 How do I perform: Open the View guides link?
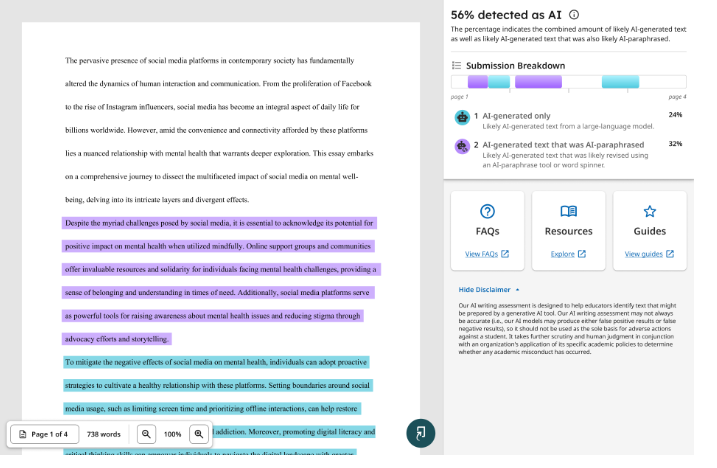[x=643, y=254]
